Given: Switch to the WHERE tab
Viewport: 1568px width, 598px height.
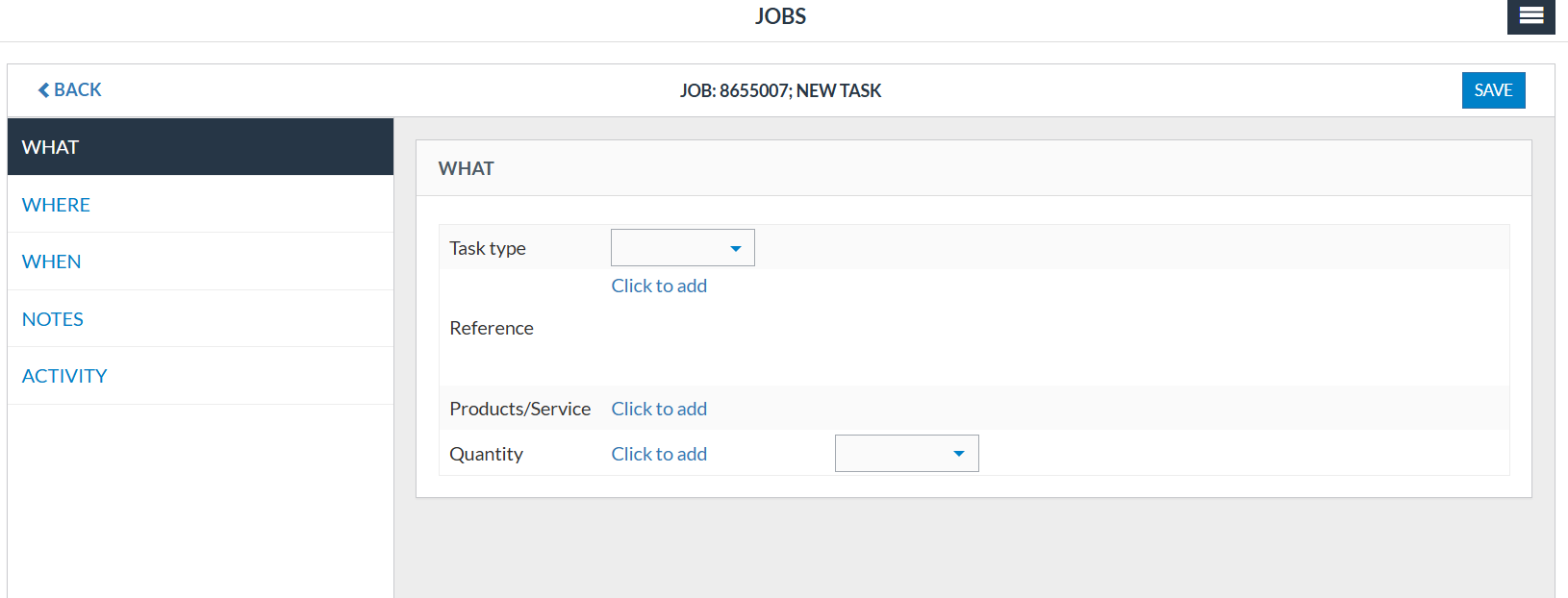Looking at the screenshot, I should 56,205.
